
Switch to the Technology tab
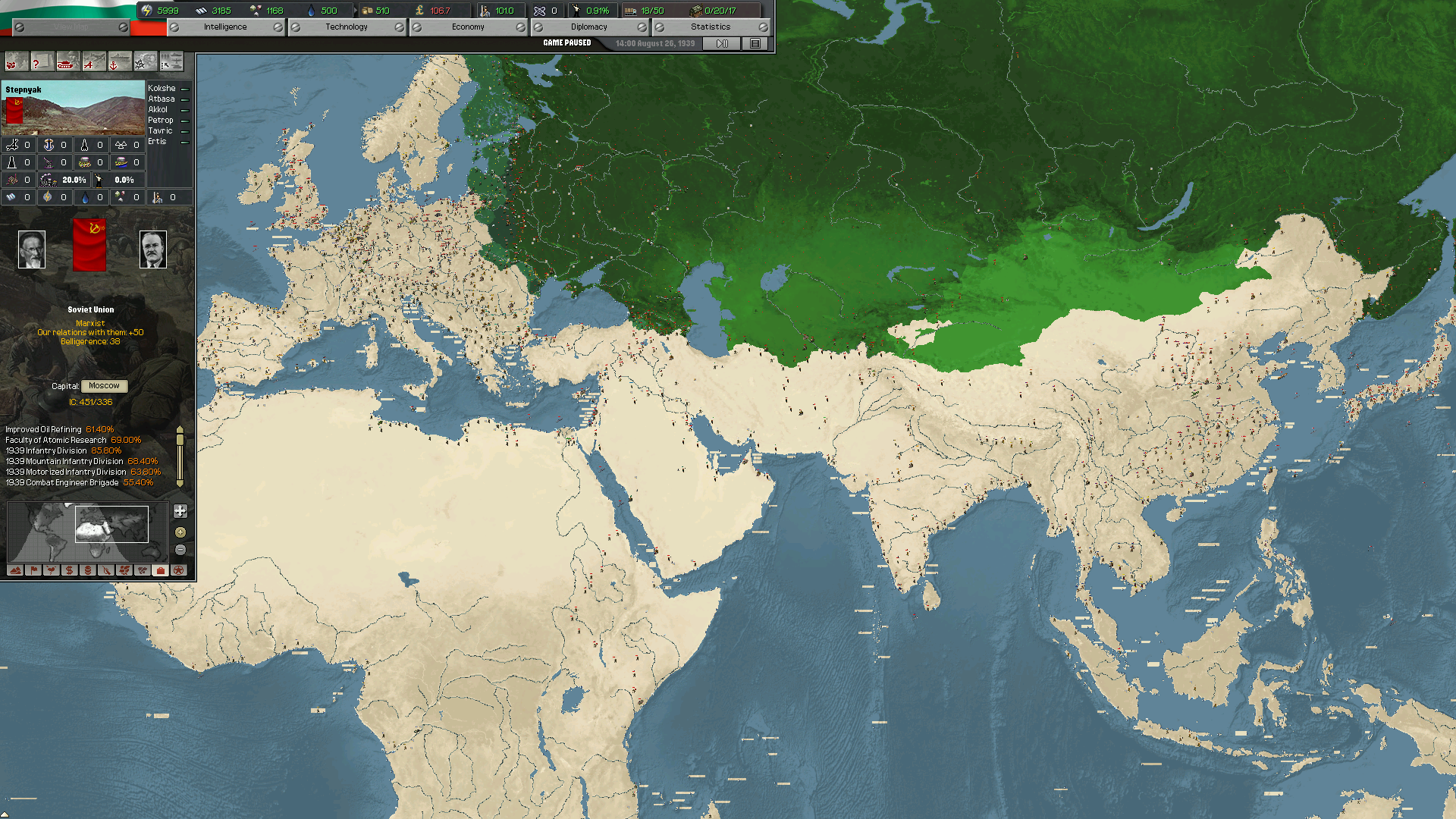[x=347, y=27]
